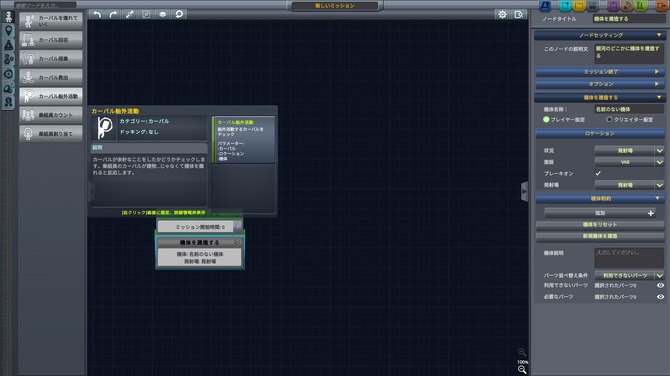Toggle eye icon for 必要なパーツ row
670x376 pixels.
[660, 297]
